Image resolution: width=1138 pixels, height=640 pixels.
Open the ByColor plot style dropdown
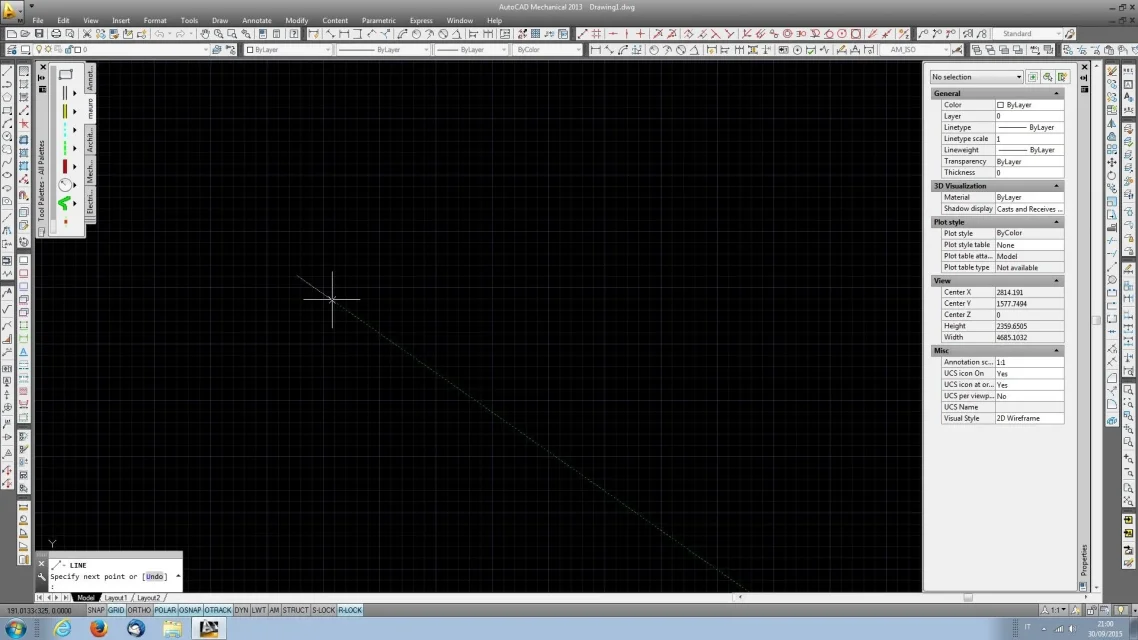coord(548,50)
